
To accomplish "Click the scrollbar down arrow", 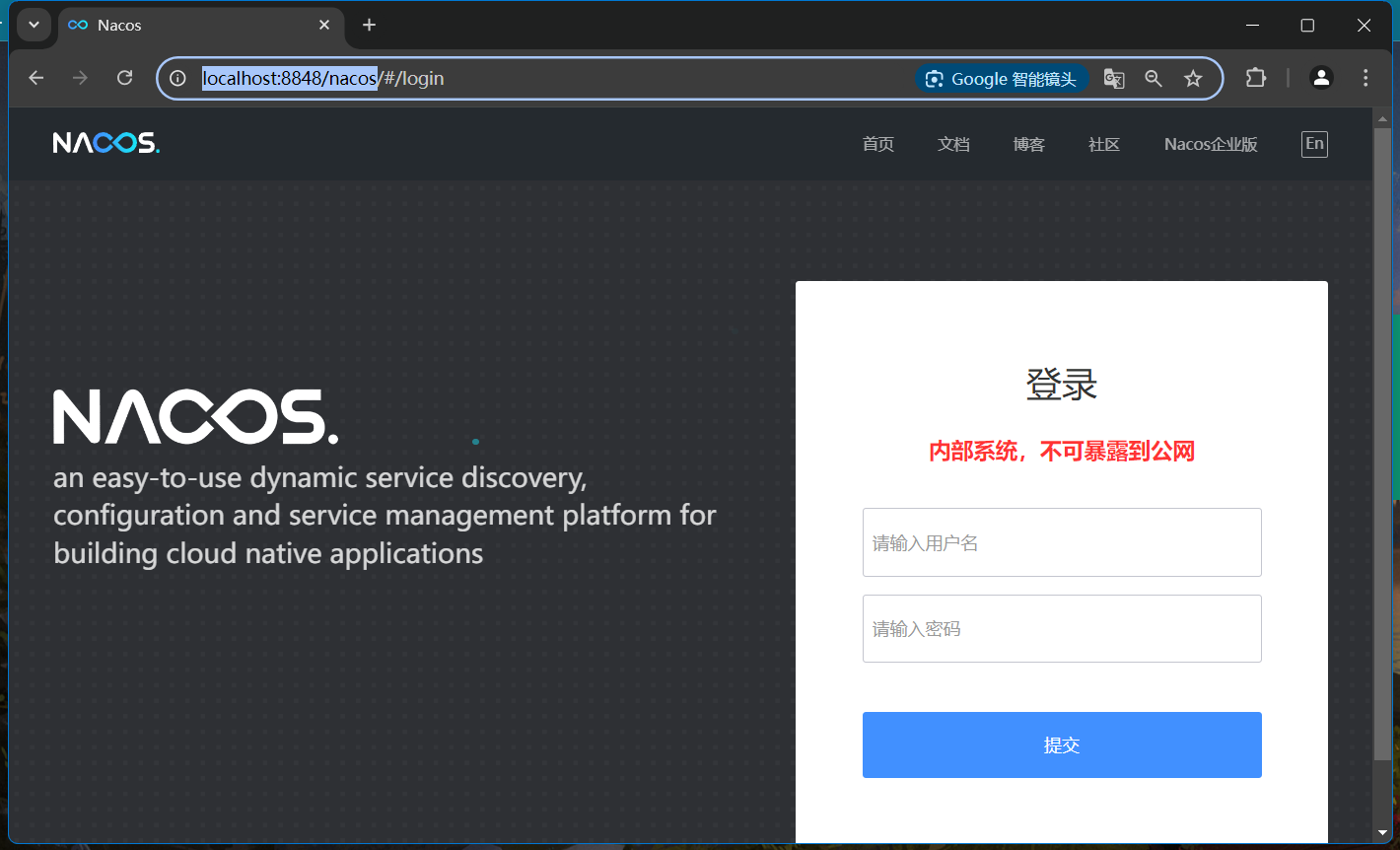I will [x=1382, y=833].
